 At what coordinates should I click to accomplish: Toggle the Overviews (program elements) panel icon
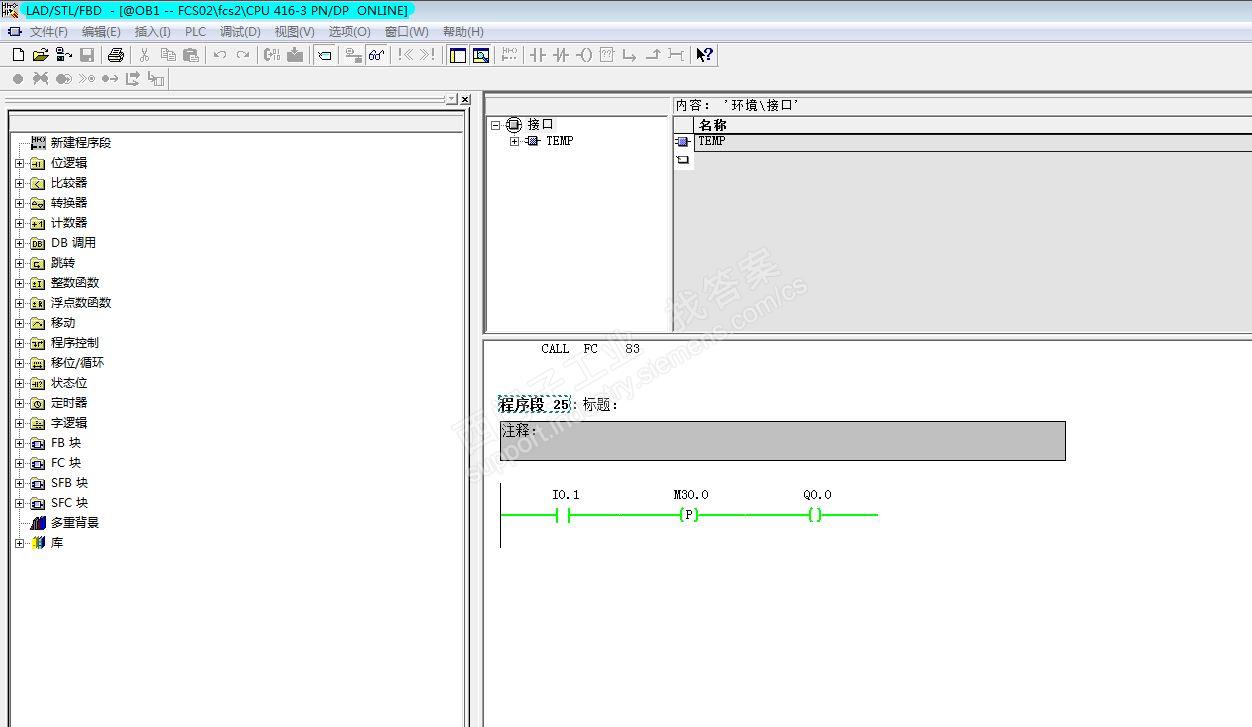[458, 55]
